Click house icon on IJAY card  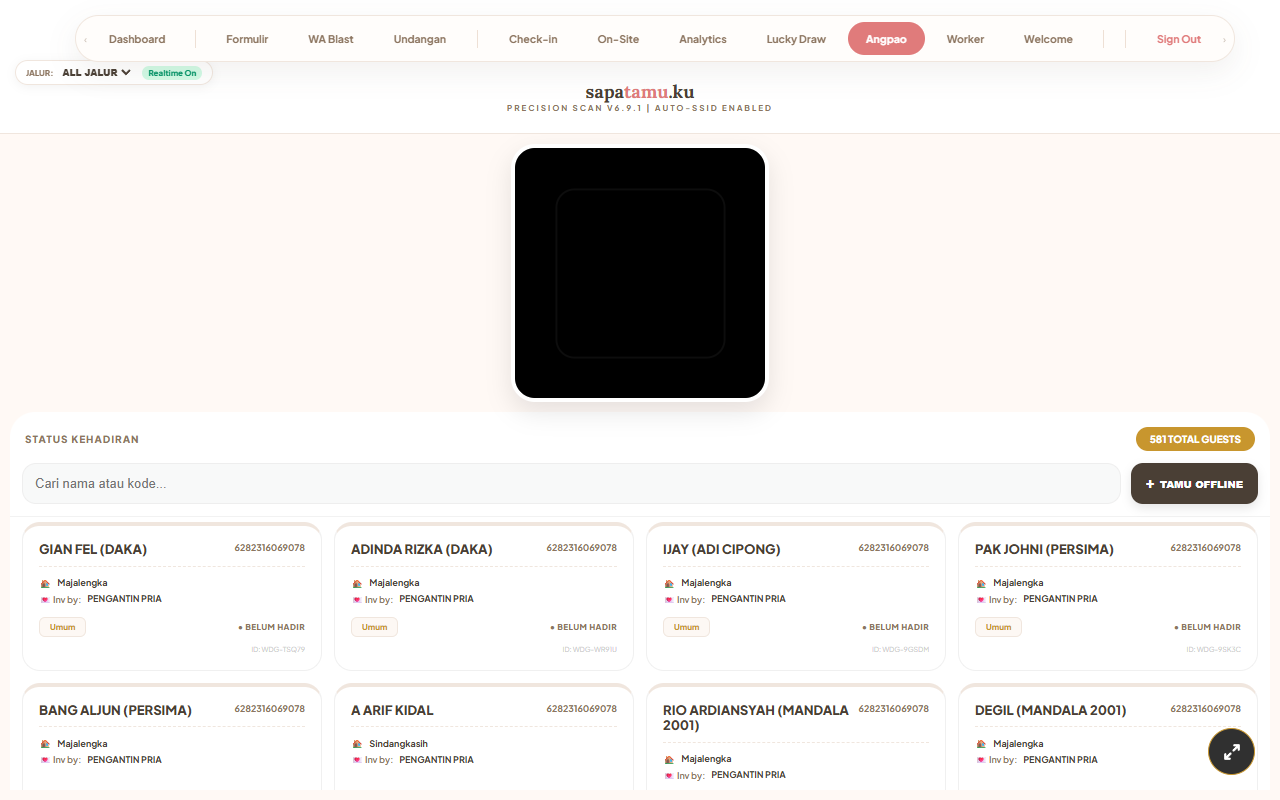[669, 583]
